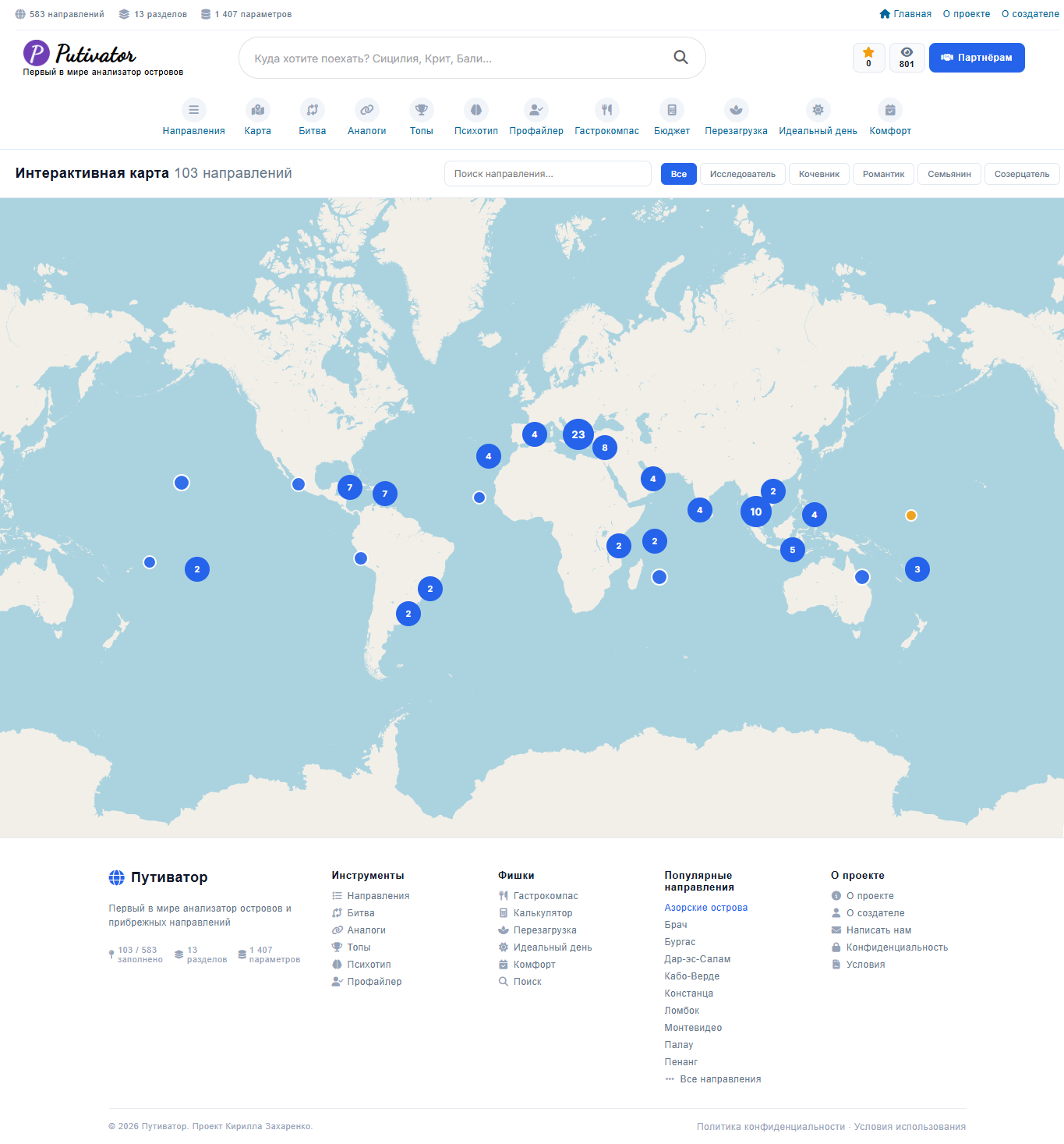Open О проекте in top bar
The width and height of the screenshot is (1064, 1144).
coord(967,14)
